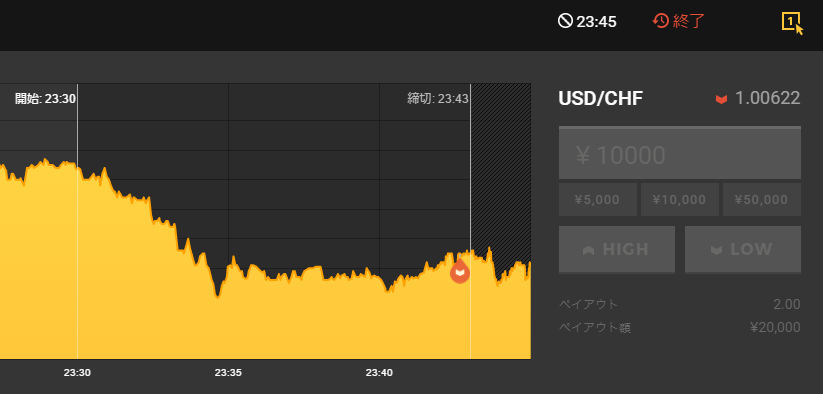Image resolution: width=823 pixels, height=394 pixels.
Task: Click the current price 1.00622
Action: (767, 98)
